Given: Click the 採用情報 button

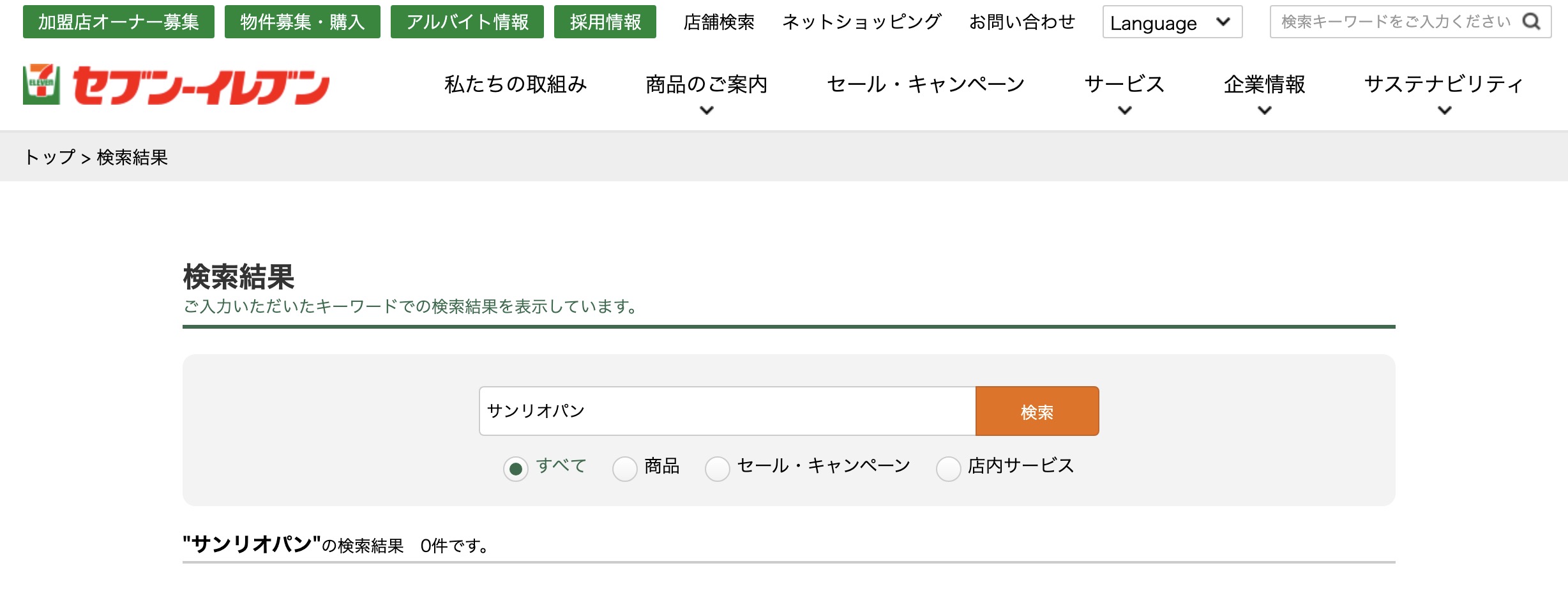Looking at the screenshot, I should pyautogui.click(x=605, y=21).
